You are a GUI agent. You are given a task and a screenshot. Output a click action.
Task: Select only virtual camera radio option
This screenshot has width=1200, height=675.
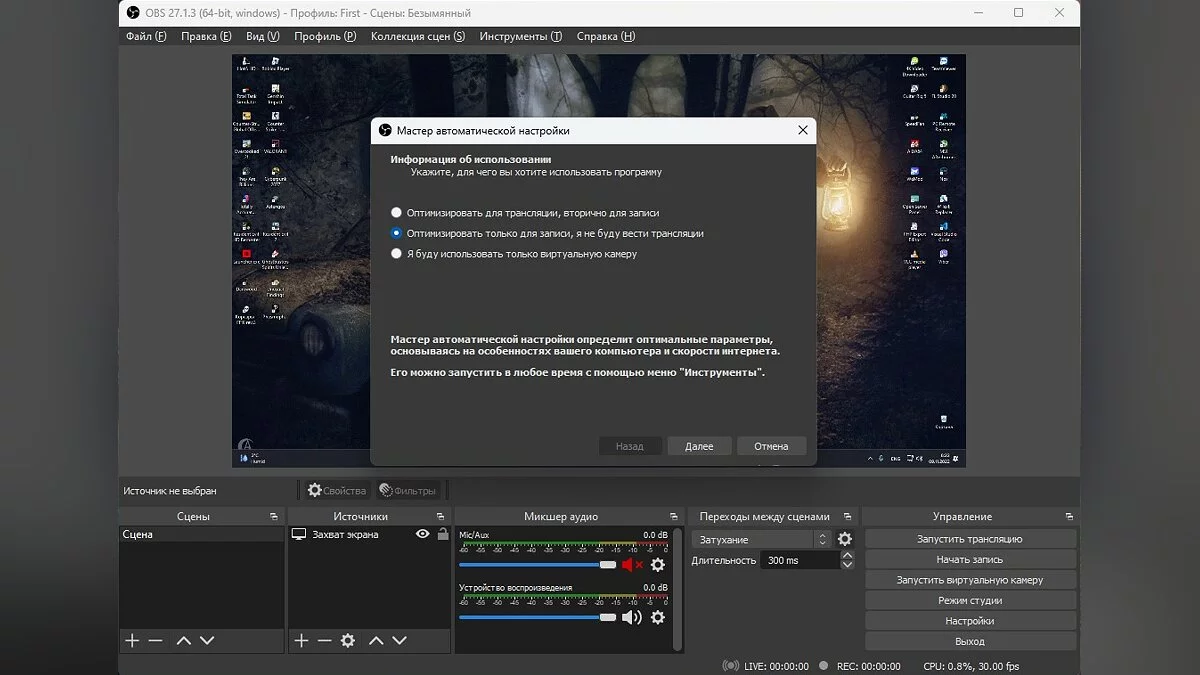[x=397, y=254]
